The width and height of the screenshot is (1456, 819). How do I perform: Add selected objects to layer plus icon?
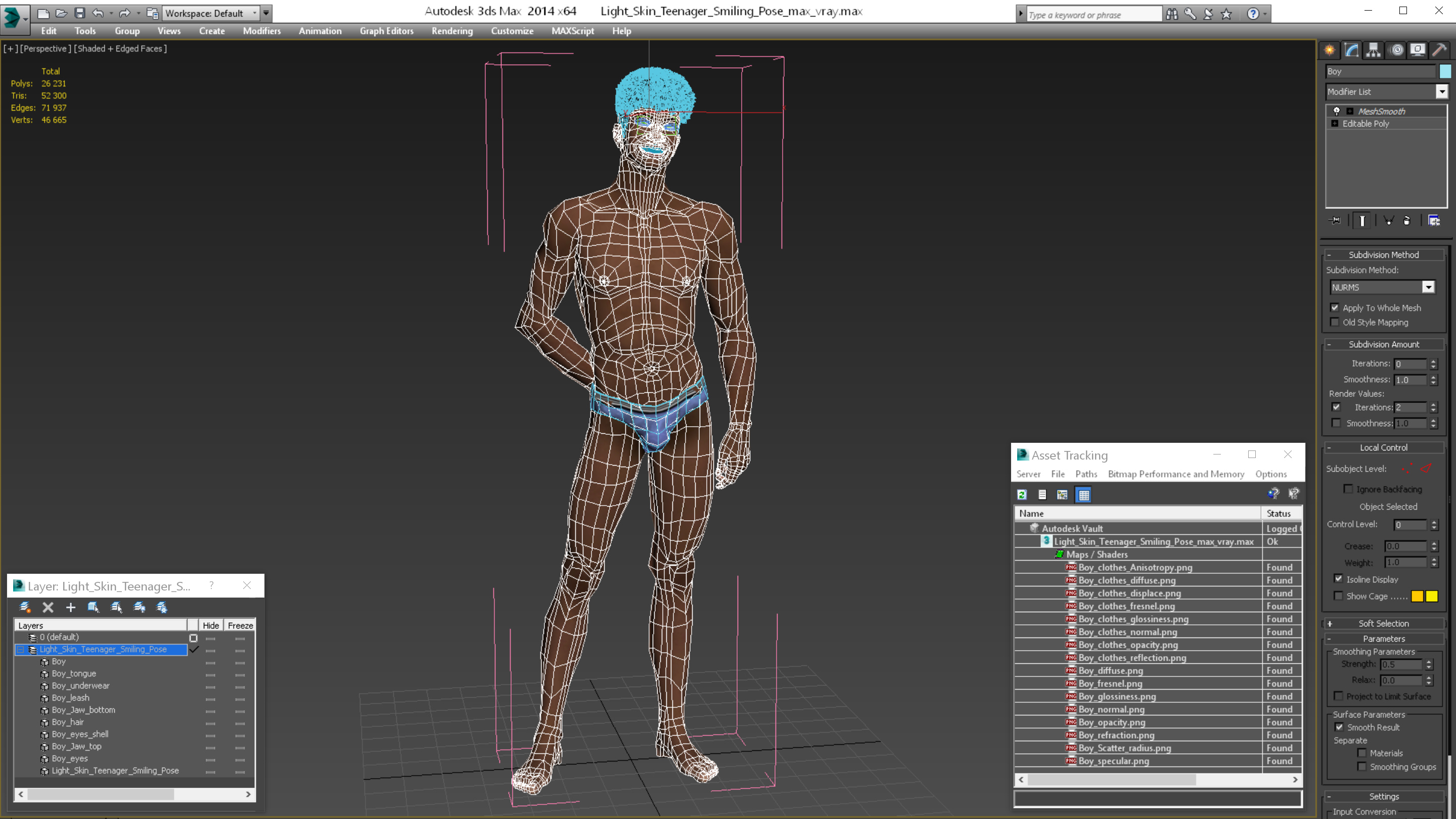click(71, 607)
